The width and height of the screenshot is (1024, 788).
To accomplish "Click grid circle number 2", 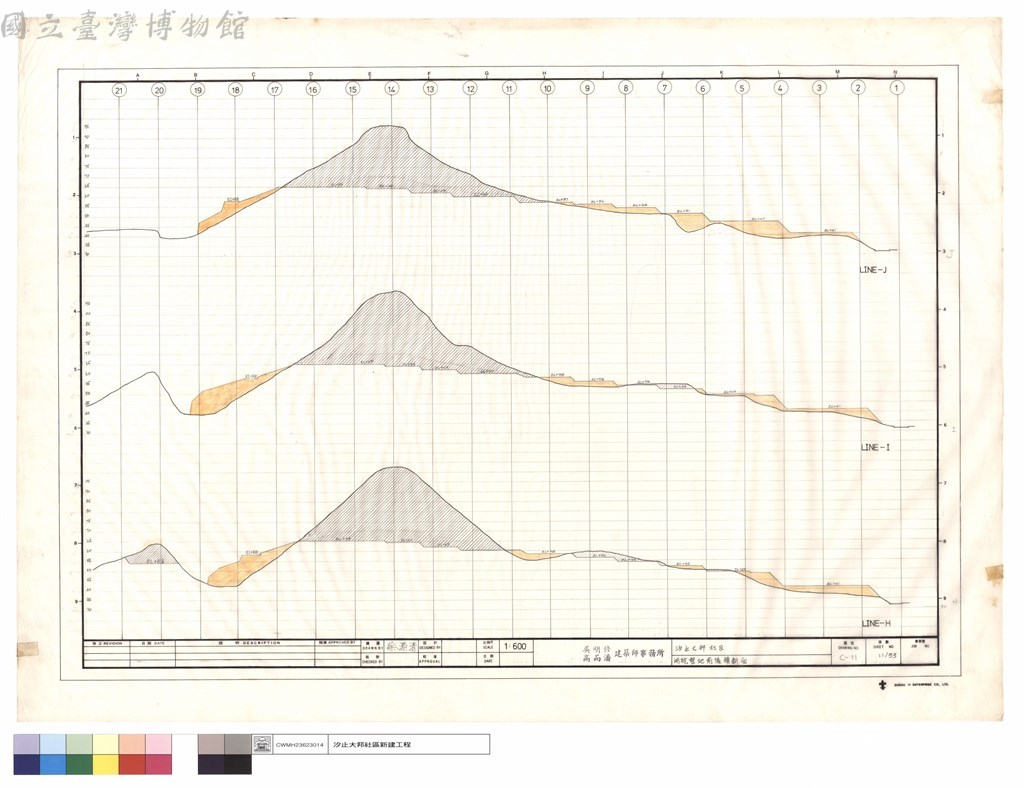I will [857, 87].
